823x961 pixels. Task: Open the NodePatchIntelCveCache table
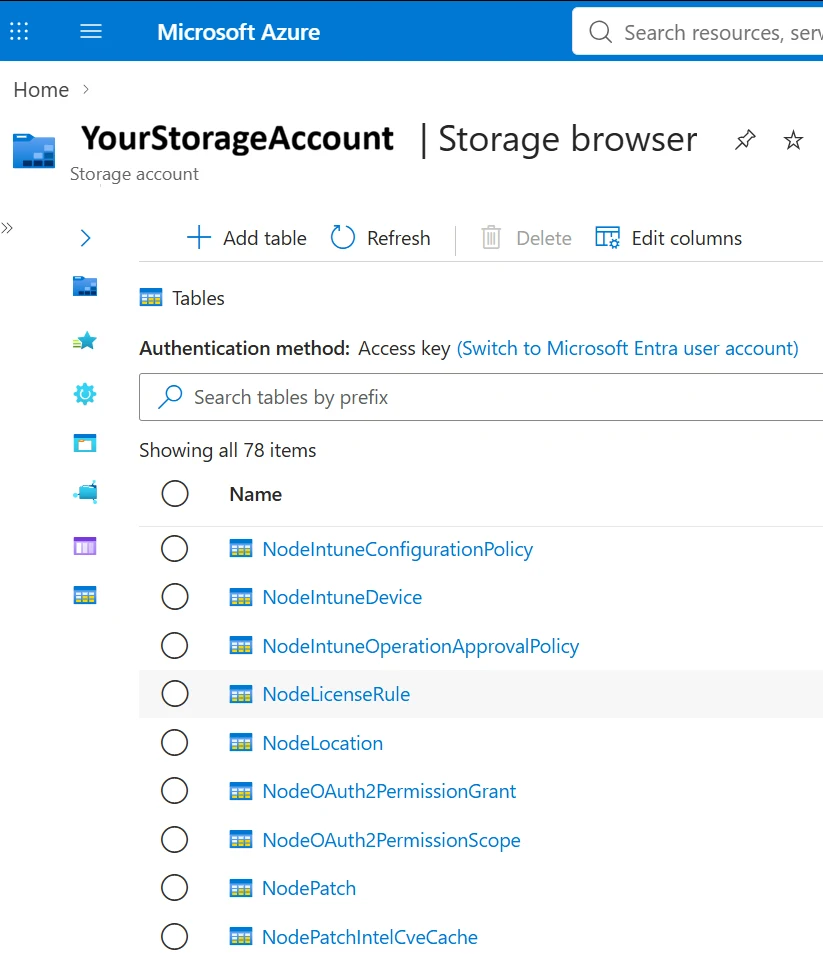[370, 937]
